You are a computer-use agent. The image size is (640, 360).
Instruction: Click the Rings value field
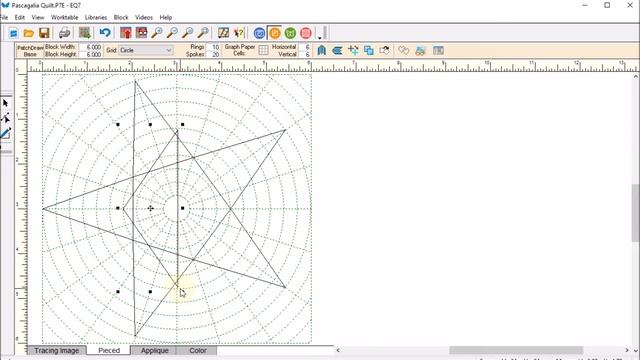coord(213,47)
